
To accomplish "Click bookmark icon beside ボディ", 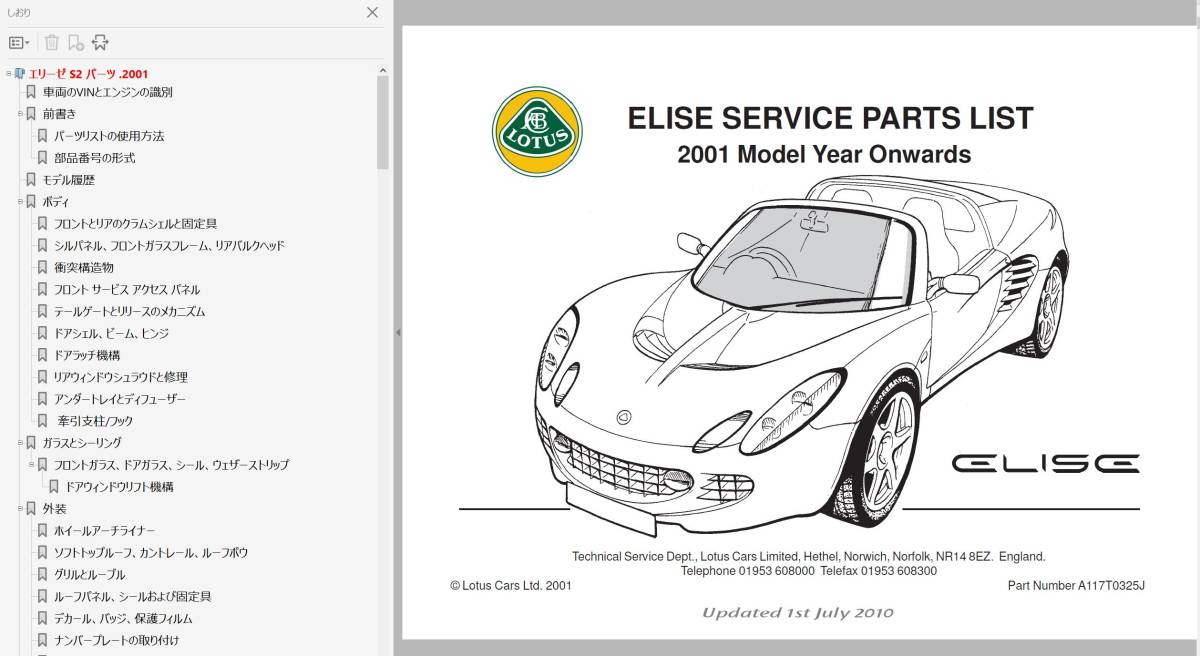I will 31,201.
